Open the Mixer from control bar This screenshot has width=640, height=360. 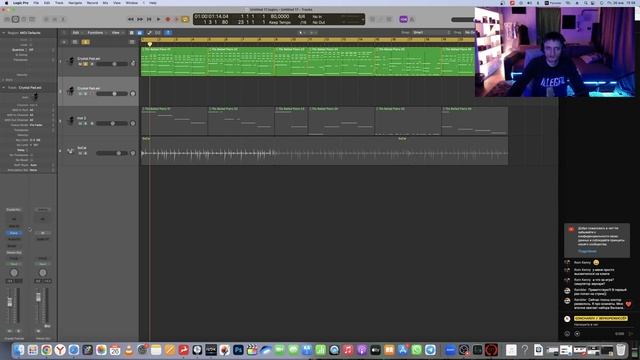pos(54,19)
